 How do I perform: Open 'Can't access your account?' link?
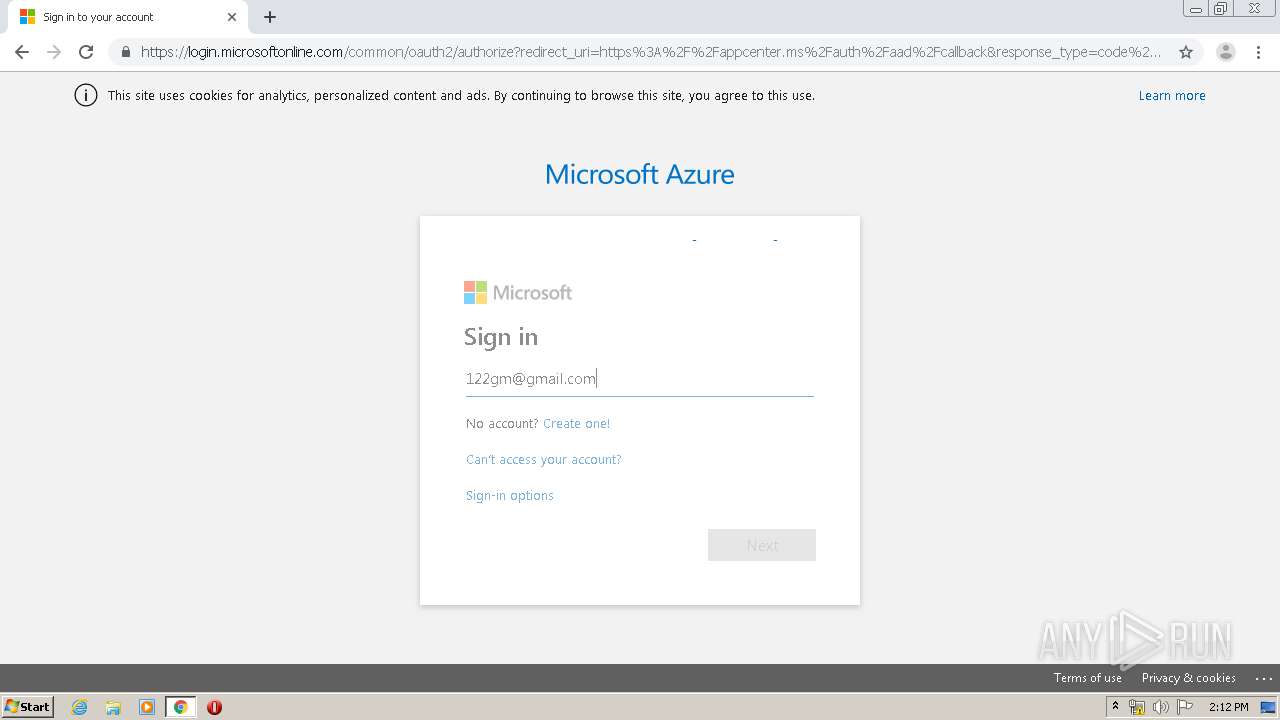pyautogui.click(x=544, y=460)
